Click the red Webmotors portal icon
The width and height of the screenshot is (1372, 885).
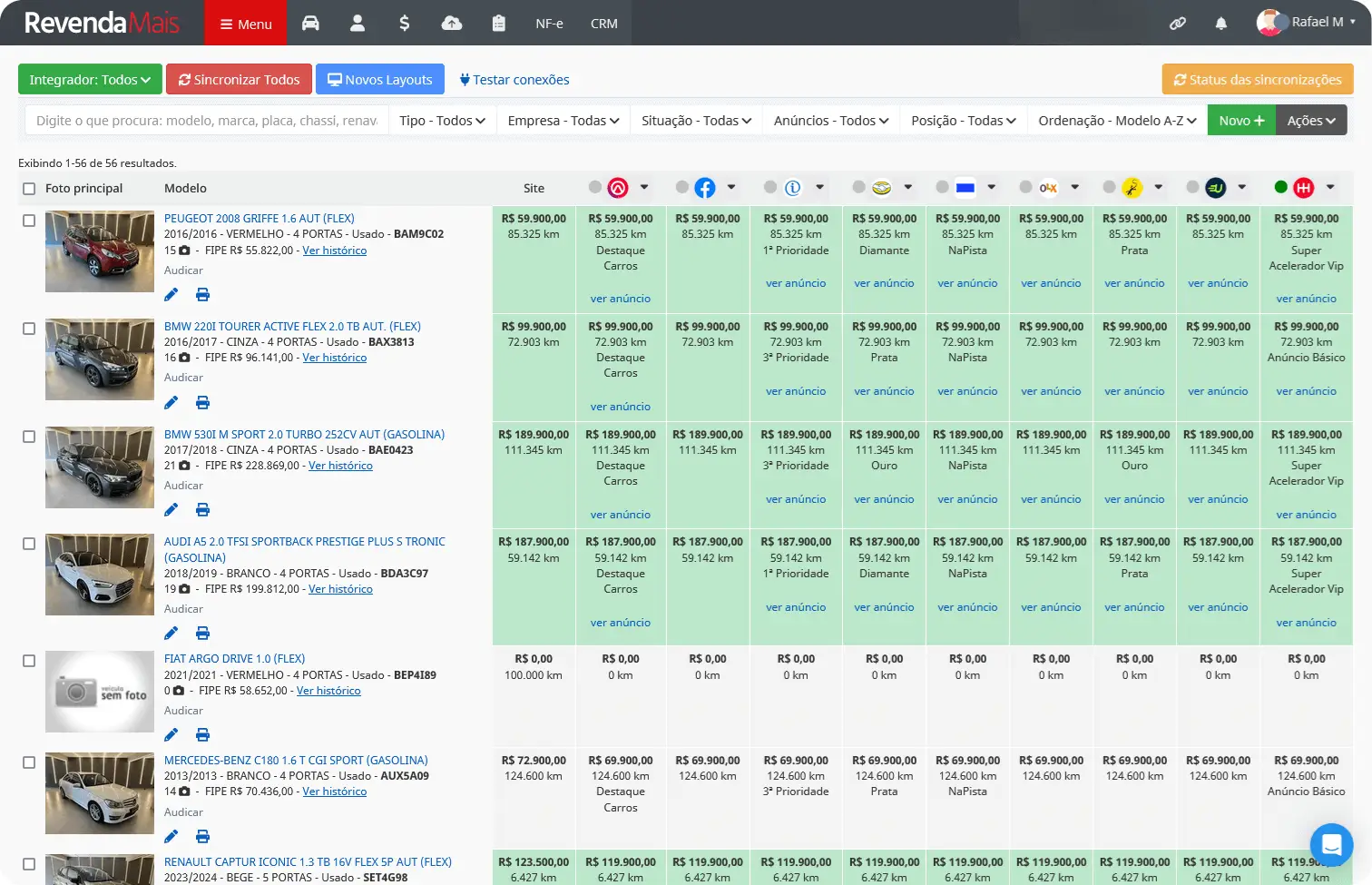pyautogui.click(x=618, y=188)
